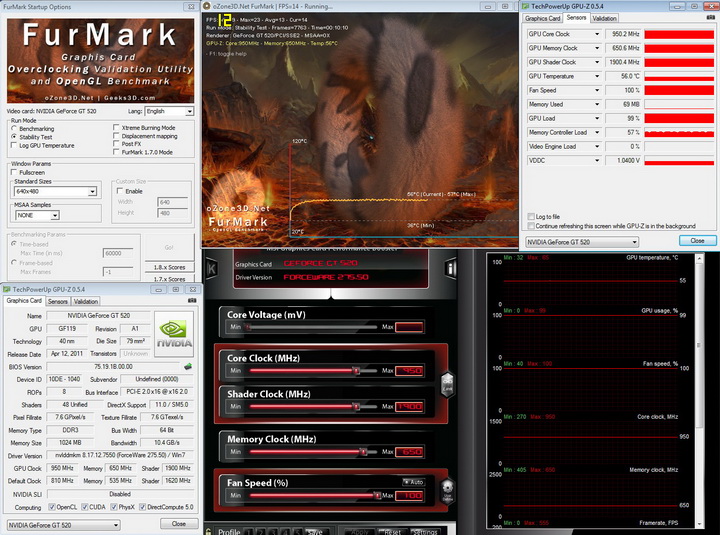Click the Shader Clock slider handle
The width and height of the screenshot is (720, 535).
tap(356, 406)
